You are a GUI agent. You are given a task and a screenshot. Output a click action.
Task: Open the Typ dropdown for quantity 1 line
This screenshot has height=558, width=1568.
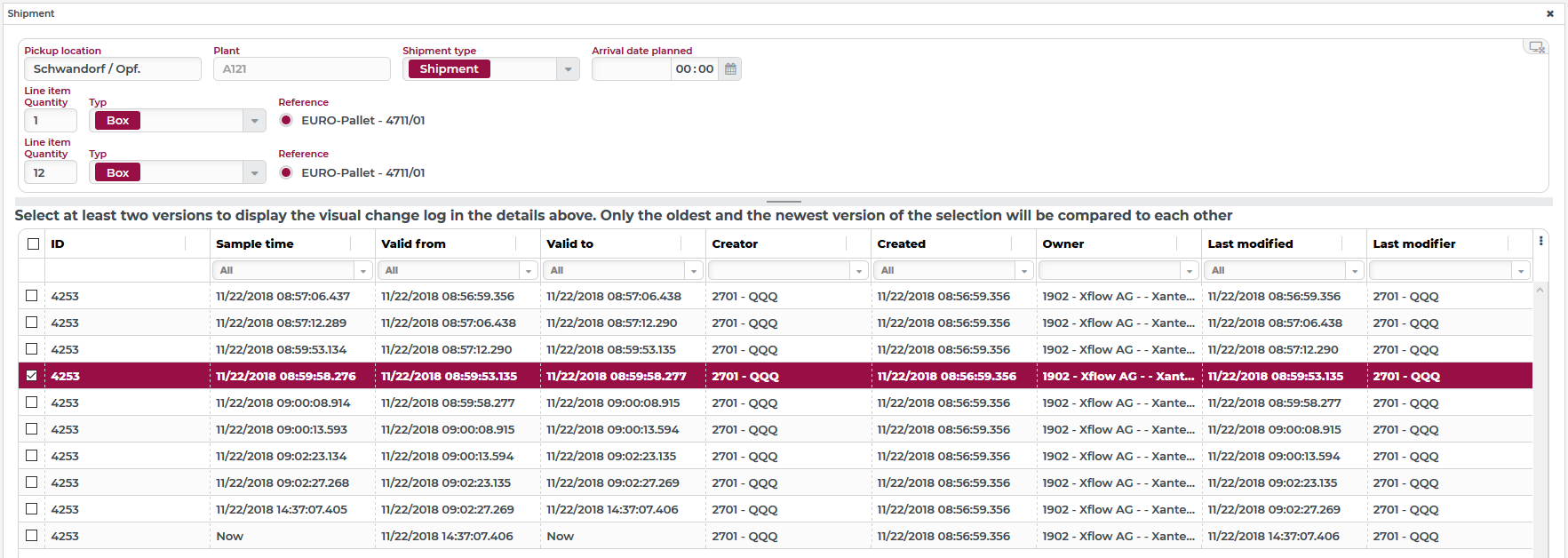pos(254,121)
